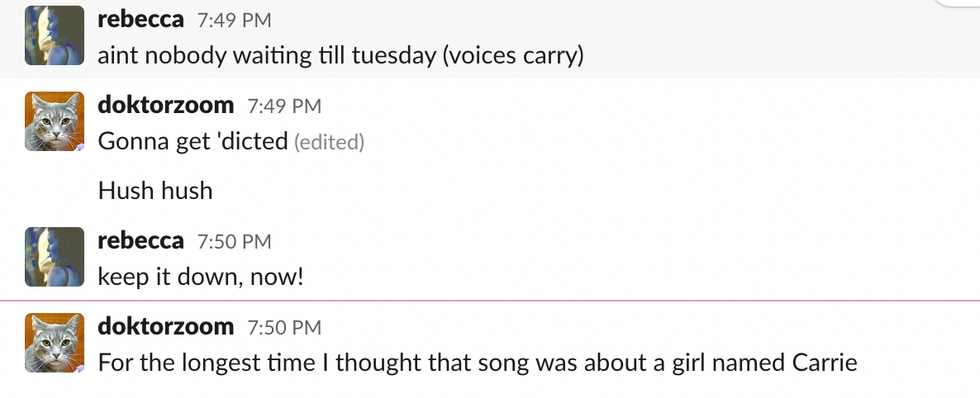Click the '(edited)' label
Screen dimensions: 980x398
(x=329, y=143)
